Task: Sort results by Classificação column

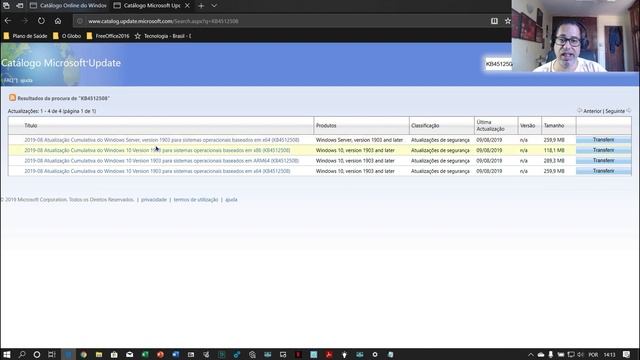Action: (425, 126)
